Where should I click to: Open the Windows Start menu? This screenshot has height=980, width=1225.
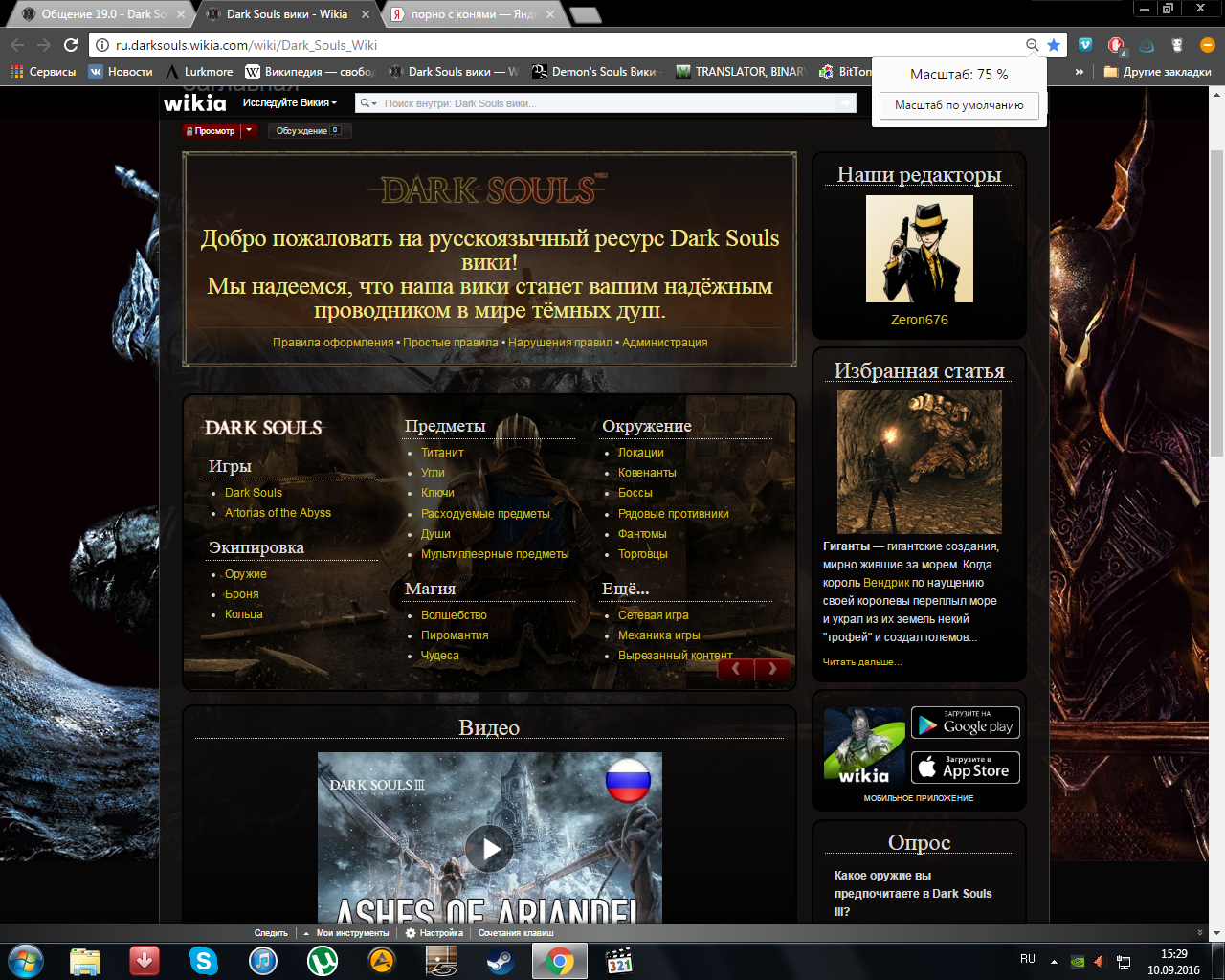click(x=25, y=961)
